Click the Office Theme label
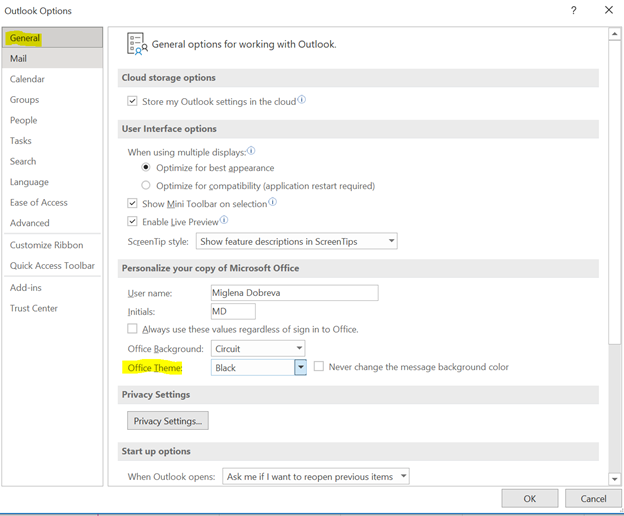624x516 pixels. [x=154, y=368]
